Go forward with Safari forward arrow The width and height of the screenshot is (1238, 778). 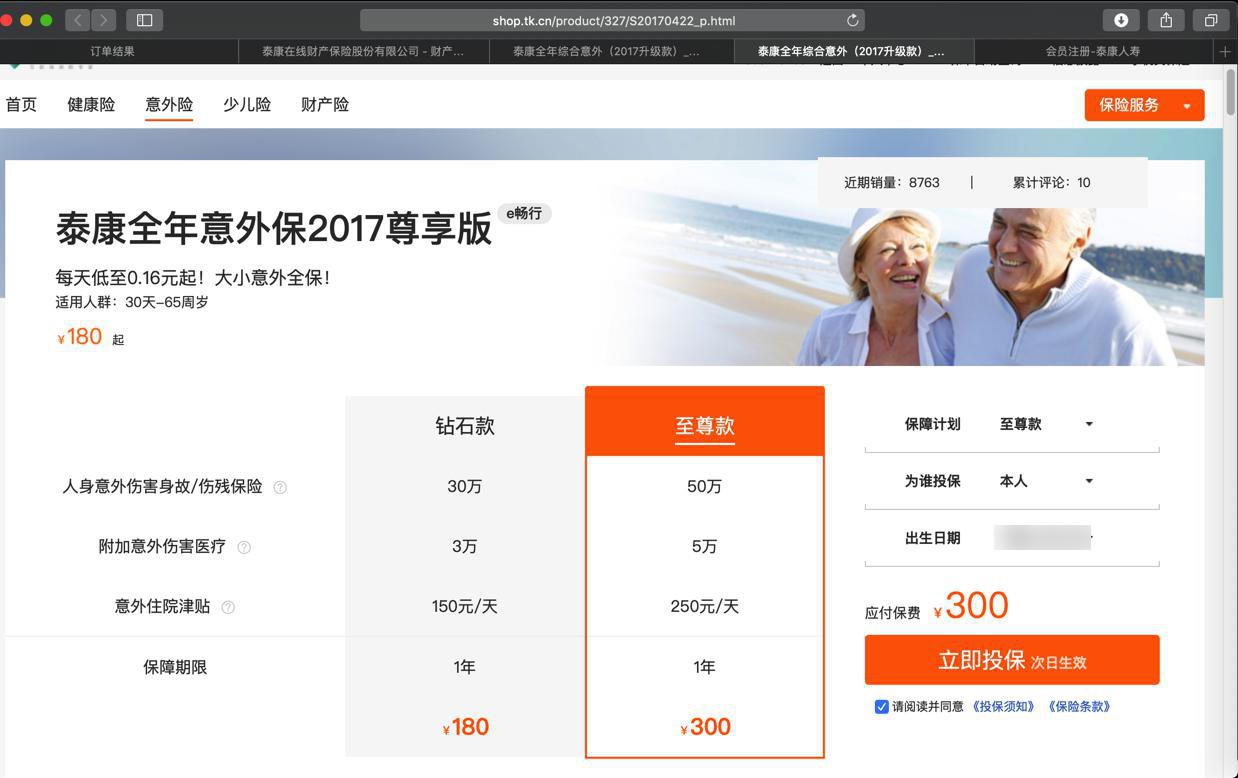tap(104, 20)
